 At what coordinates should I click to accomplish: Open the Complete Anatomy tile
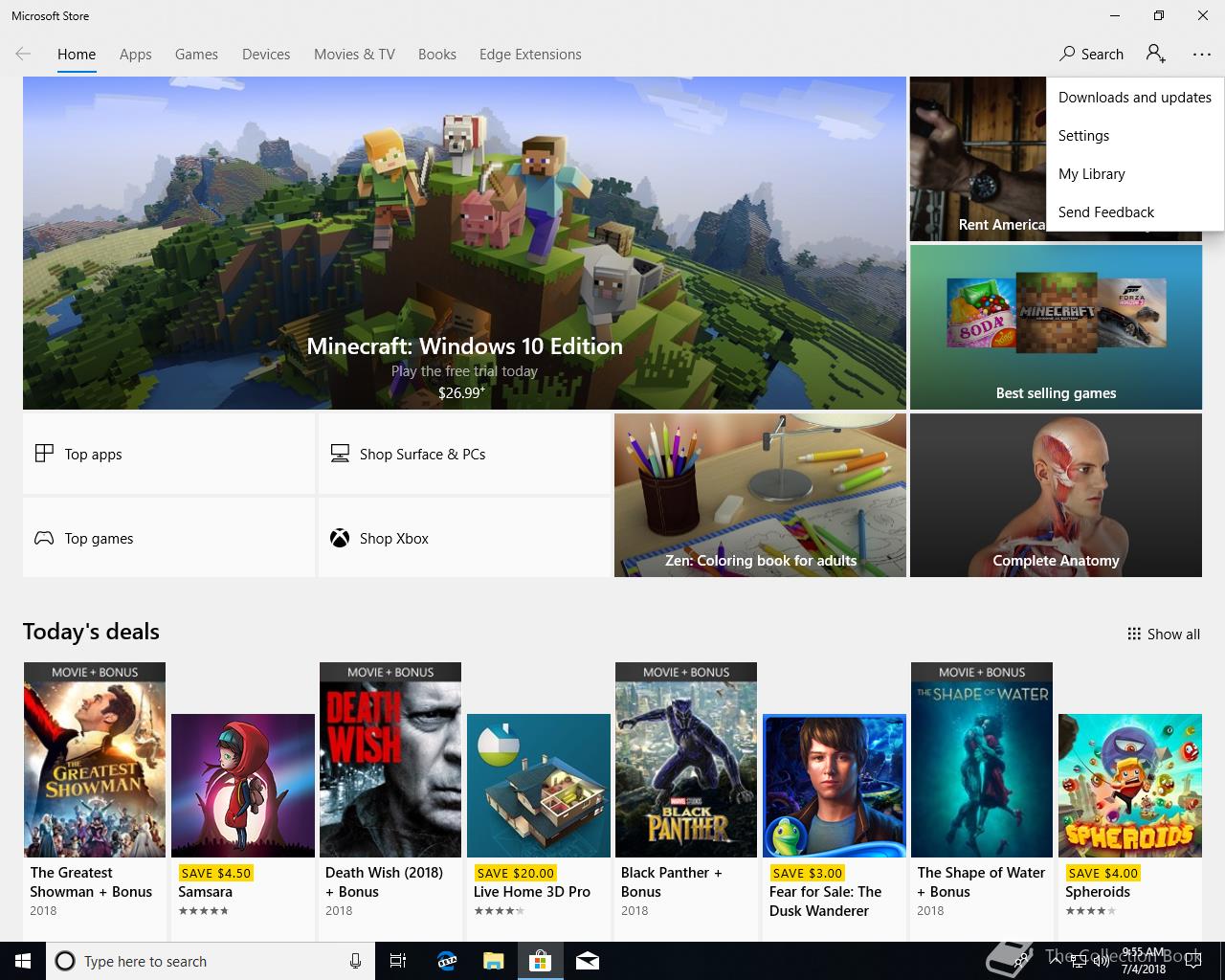pyautogui.click(x=1056, y=495)
